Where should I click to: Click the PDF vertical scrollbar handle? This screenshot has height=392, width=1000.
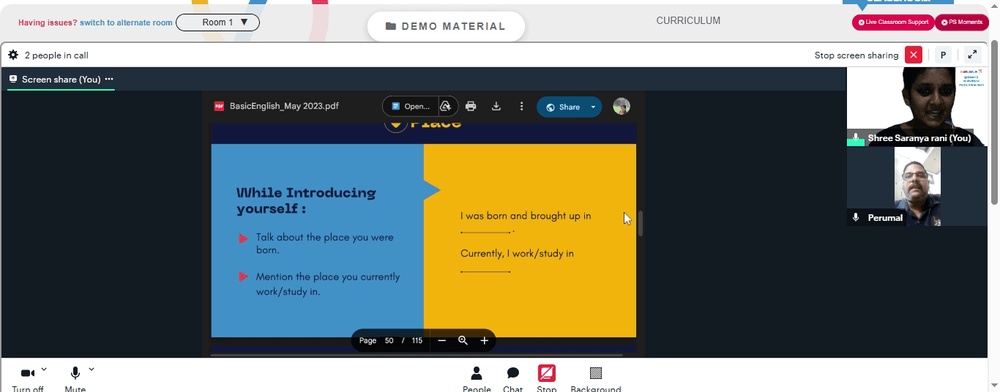tap(640, 224)
